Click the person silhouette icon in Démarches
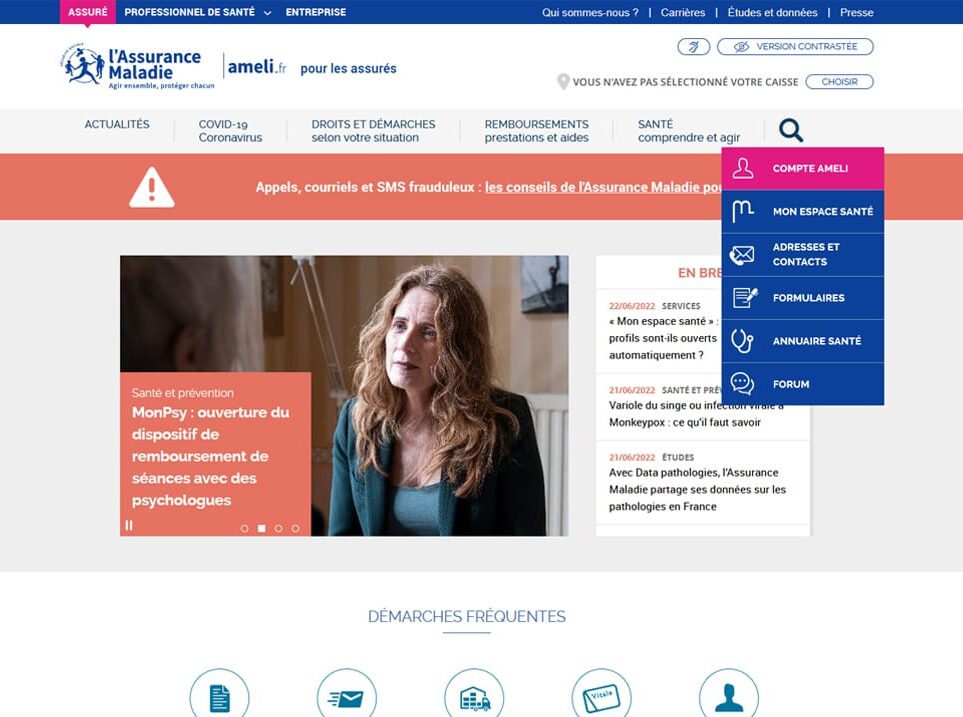963x717 pixels. tap(729, 698)
